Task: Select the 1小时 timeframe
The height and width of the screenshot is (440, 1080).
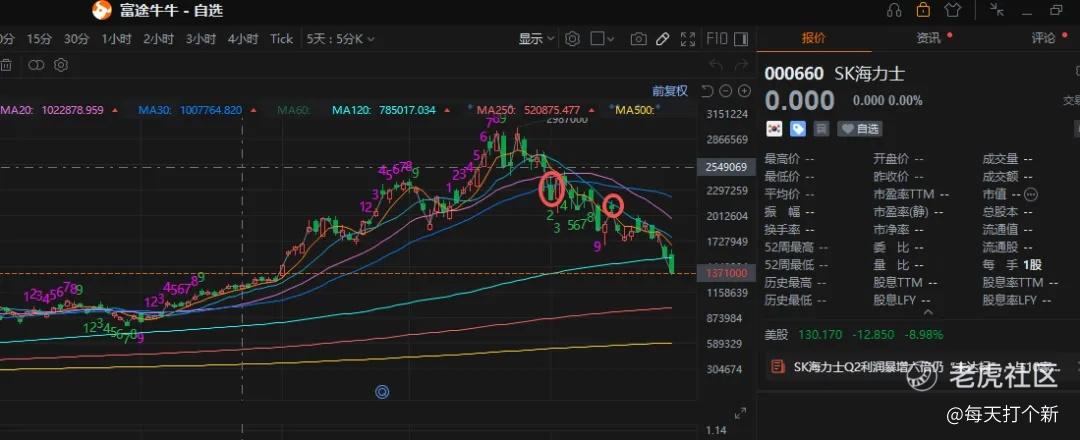Action: click(116, 39)
